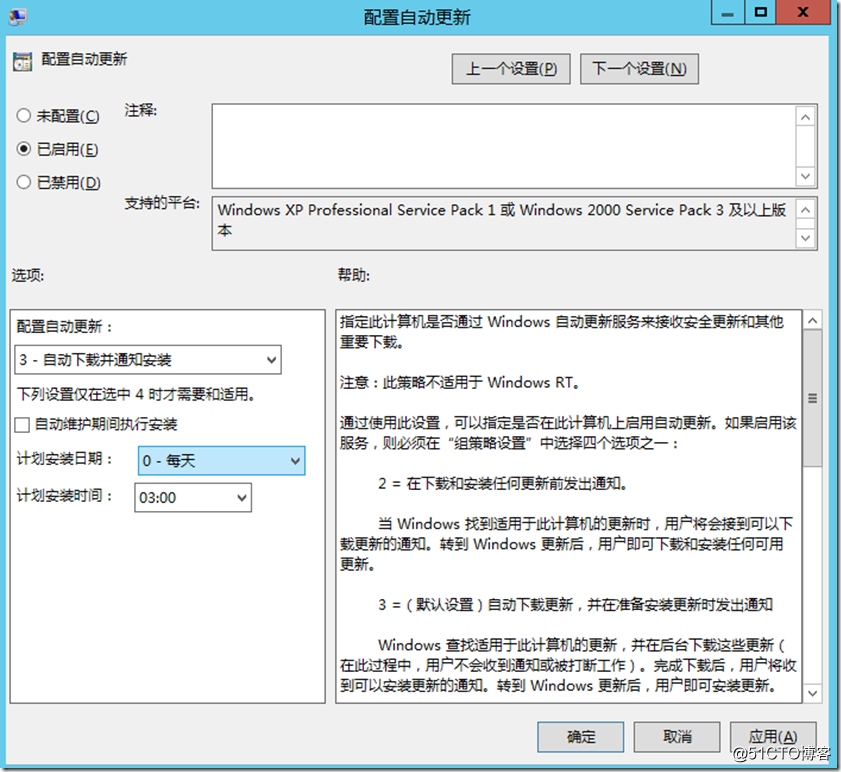Click the help panel scrollbar thumb
The image size is (841, 772).
point(813,398)
